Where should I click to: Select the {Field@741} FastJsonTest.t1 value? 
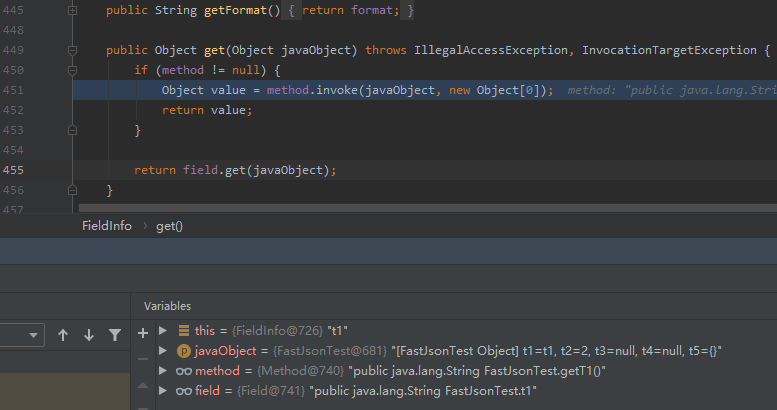click(387, 391)
